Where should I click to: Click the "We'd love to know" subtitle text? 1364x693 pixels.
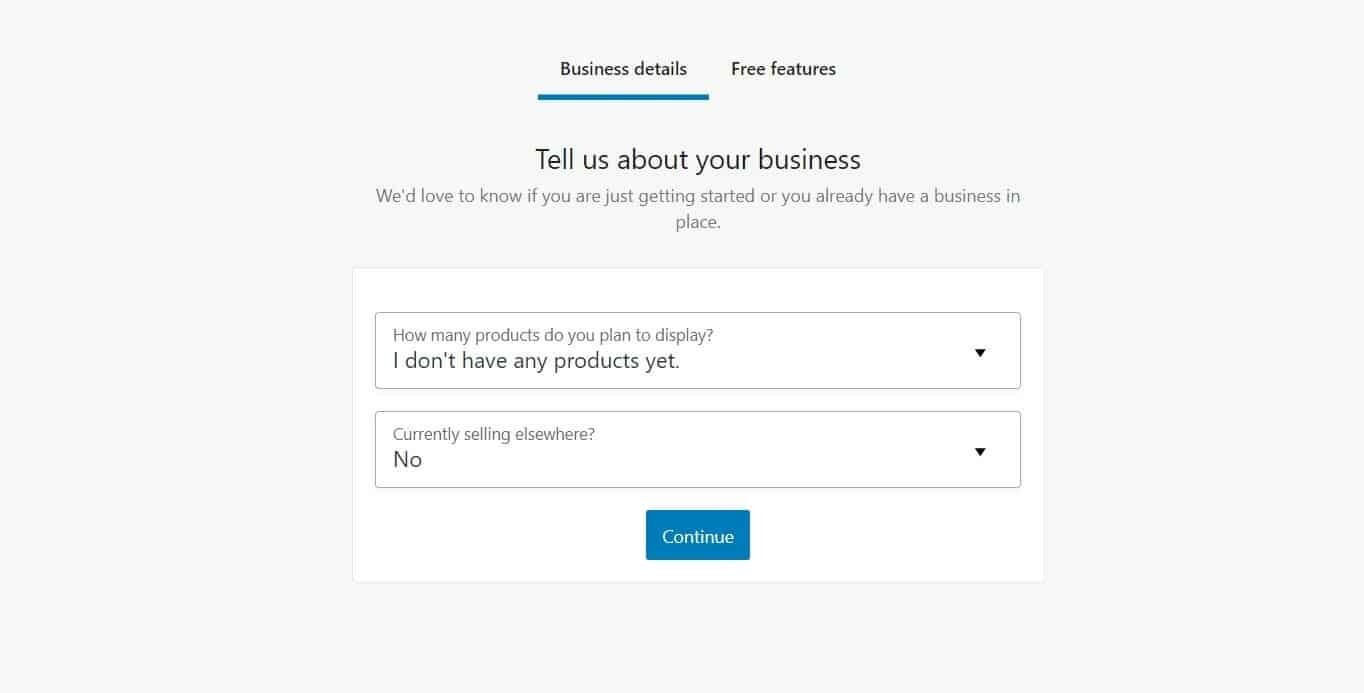[697, 196]
